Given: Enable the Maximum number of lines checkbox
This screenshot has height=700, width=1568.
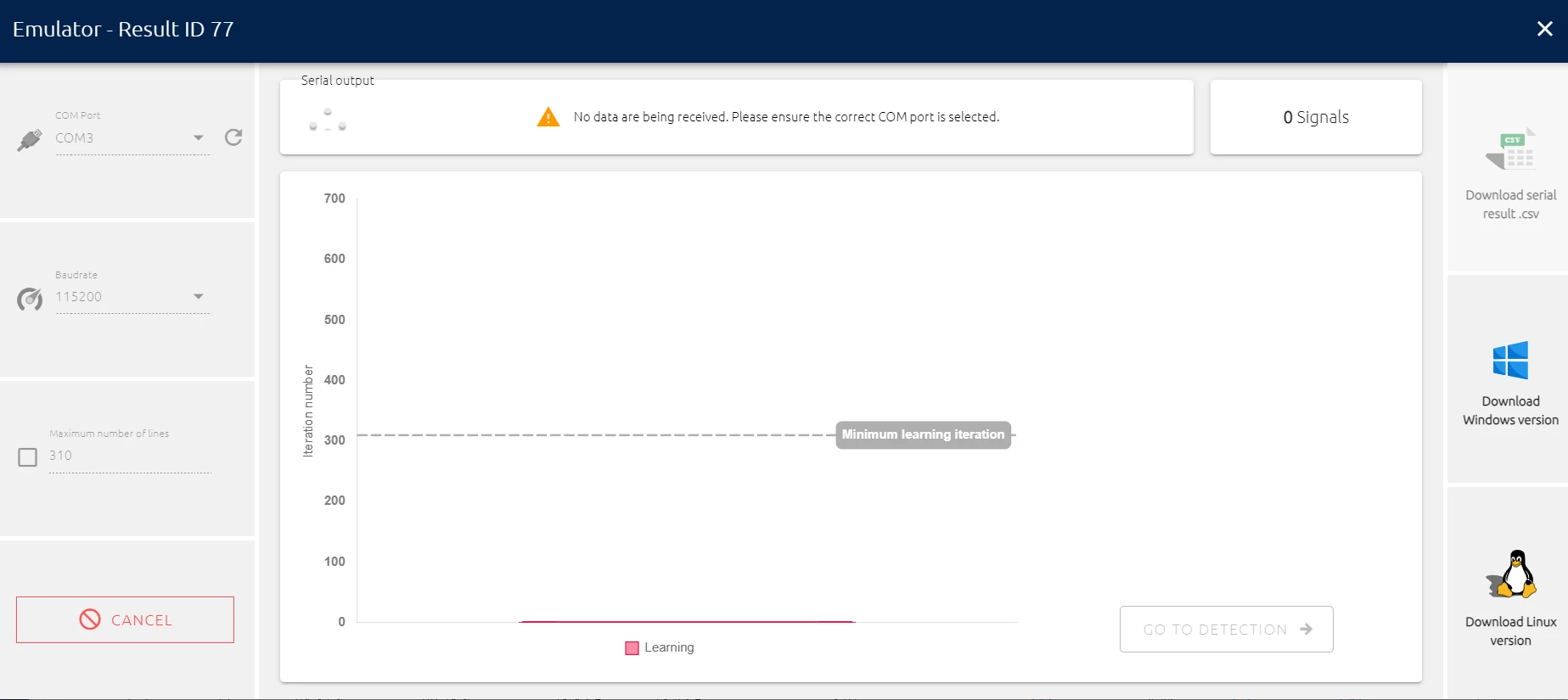Looking at the screenshot, I should tap(28, 457).
